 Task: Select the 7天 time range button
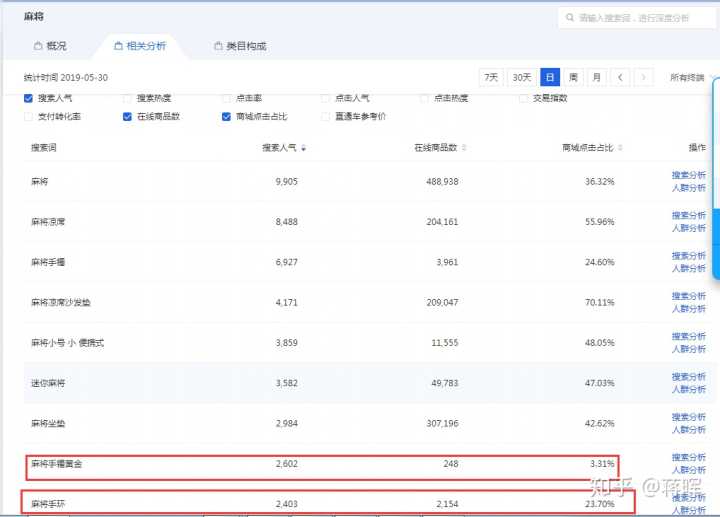coord(491,77)
